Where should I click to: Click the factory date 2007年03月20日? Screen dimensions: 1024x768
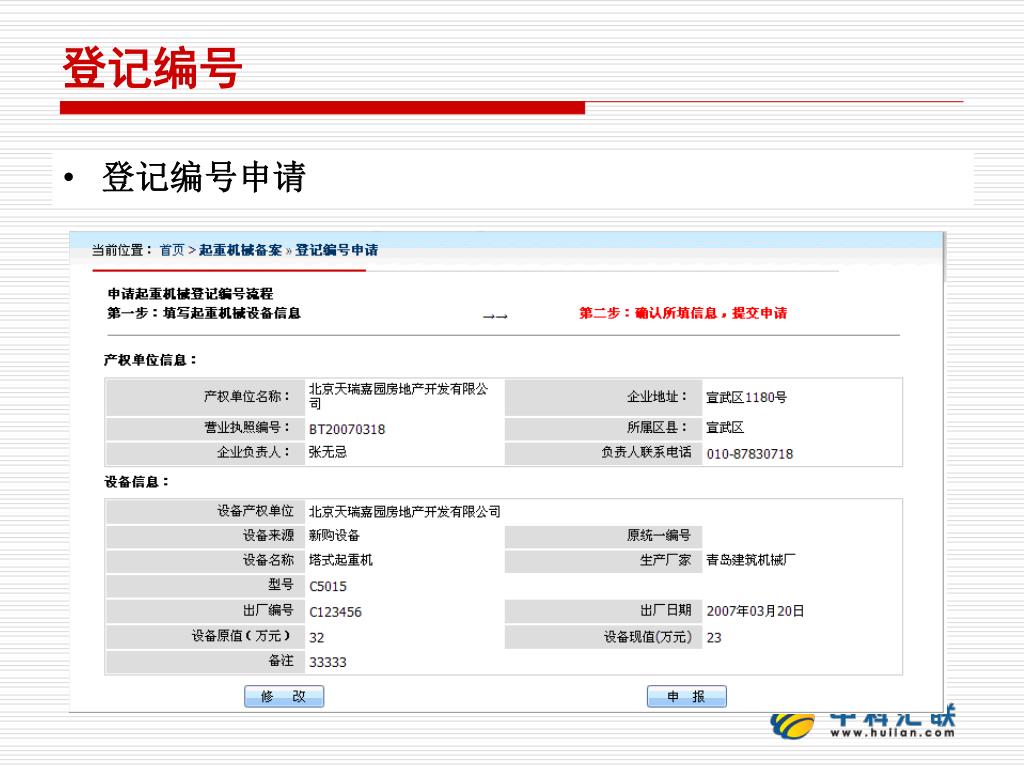coord(755,611)
